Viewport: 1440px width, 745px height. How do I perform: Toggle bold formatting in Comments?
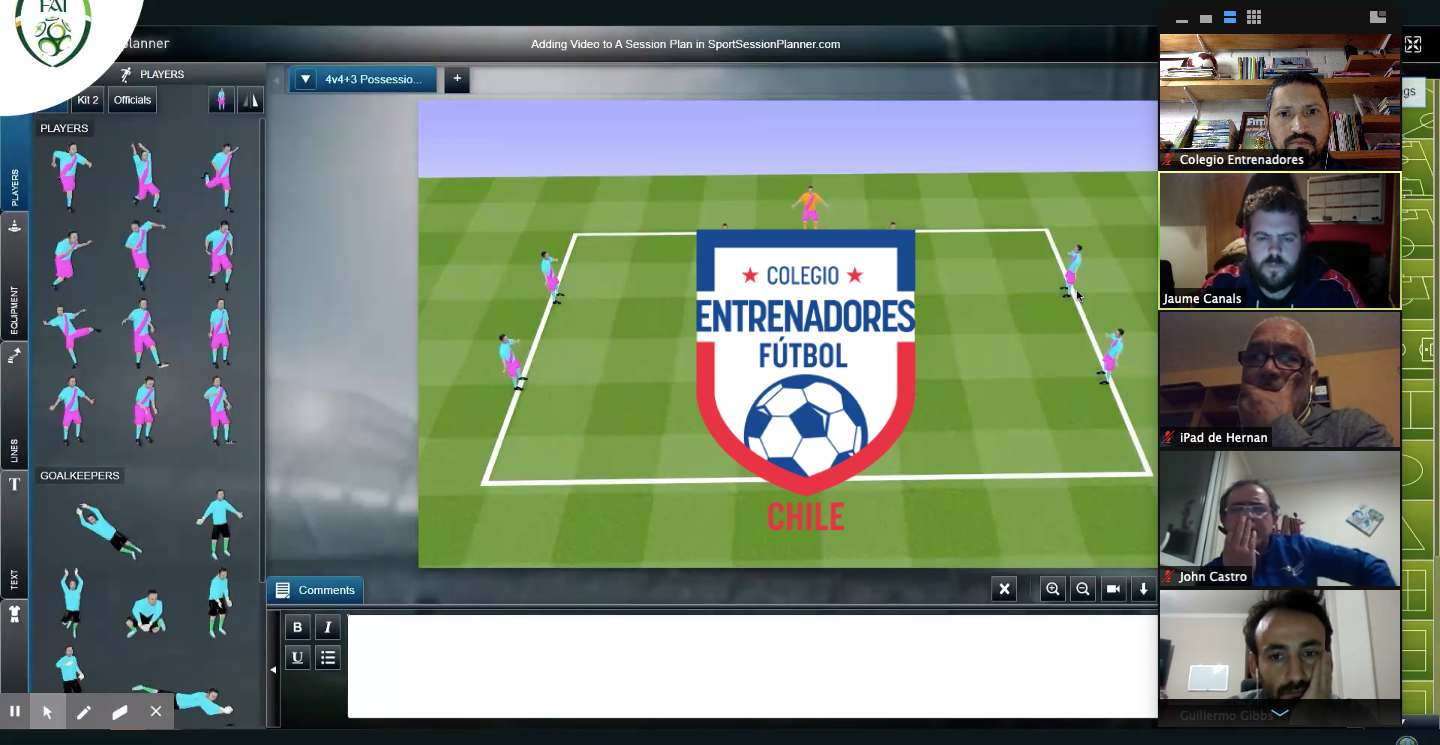click(297, 627)
